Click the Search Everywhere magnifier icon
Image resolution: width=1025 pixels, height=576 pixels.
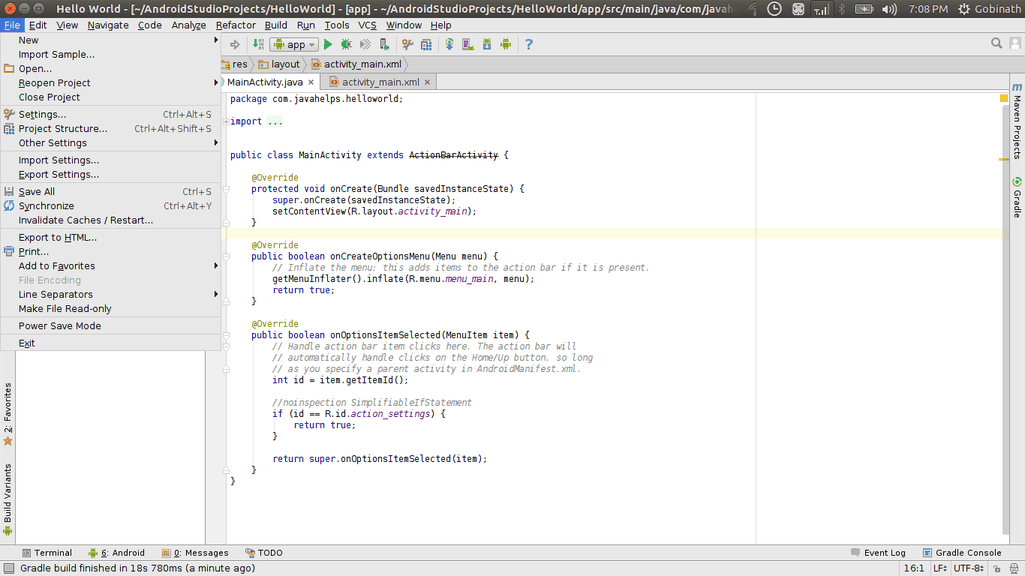click(996, 43)
